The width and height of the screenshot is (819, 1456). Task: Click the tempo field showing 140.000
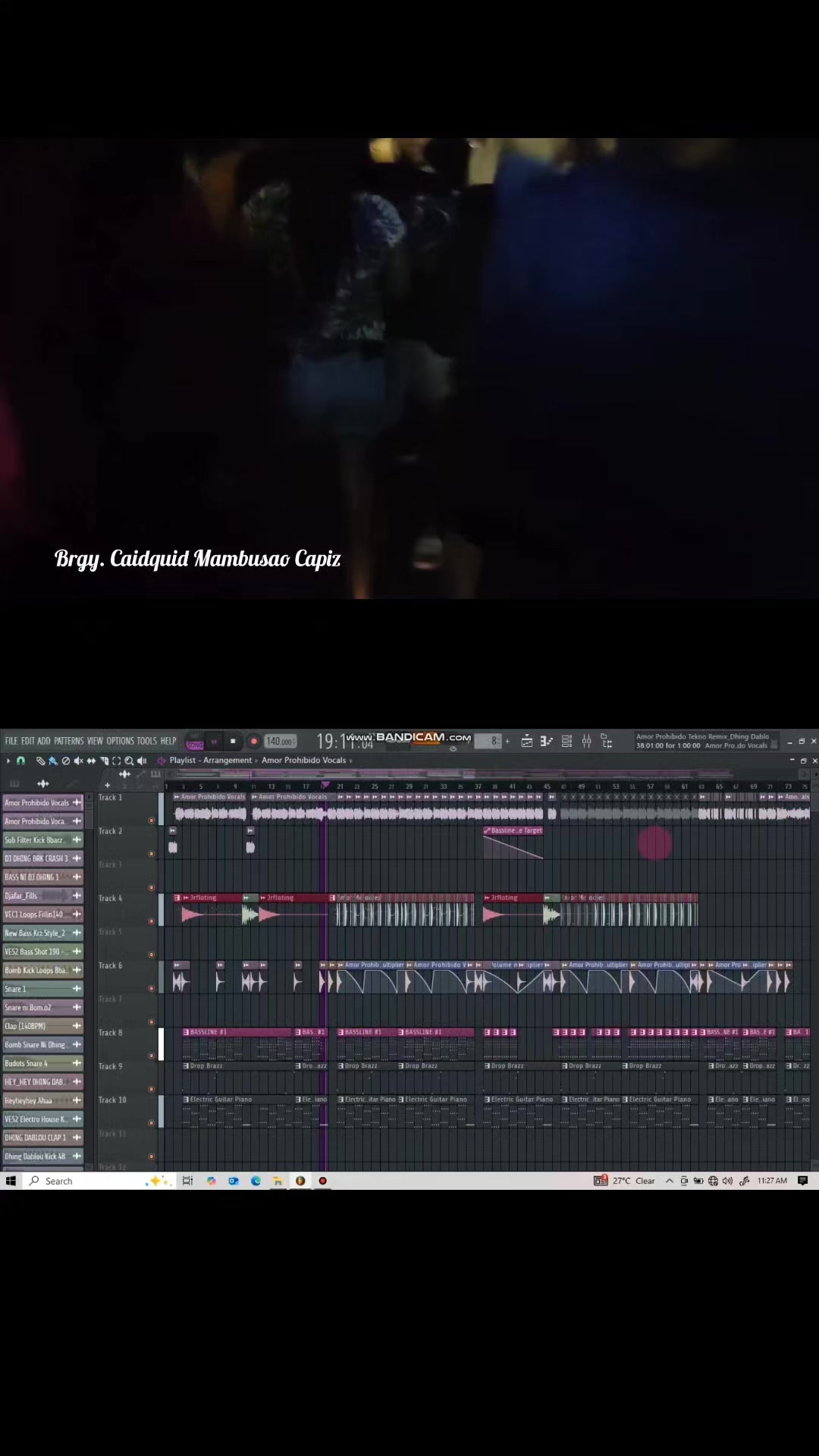click(280, 742)
